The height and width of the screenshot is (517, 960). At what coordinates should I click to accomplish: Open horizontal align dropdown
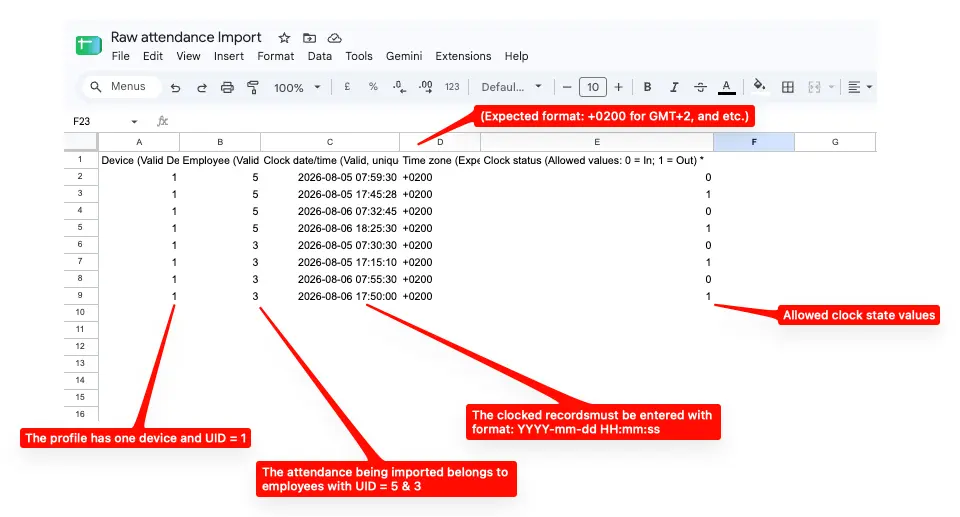[860, 87]
